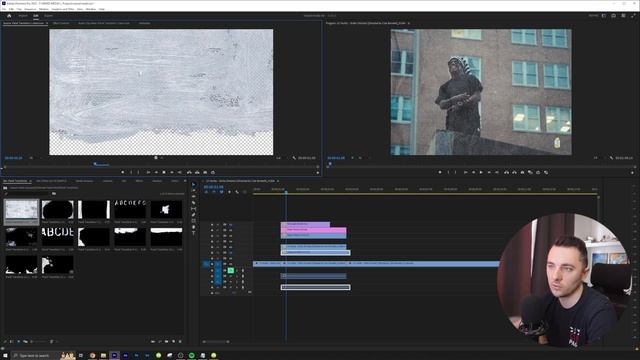Image resolution: width=640 pixels, height=360 pixels.
Task: Toggle Snap in timeline
Action: tap(214, 192)
